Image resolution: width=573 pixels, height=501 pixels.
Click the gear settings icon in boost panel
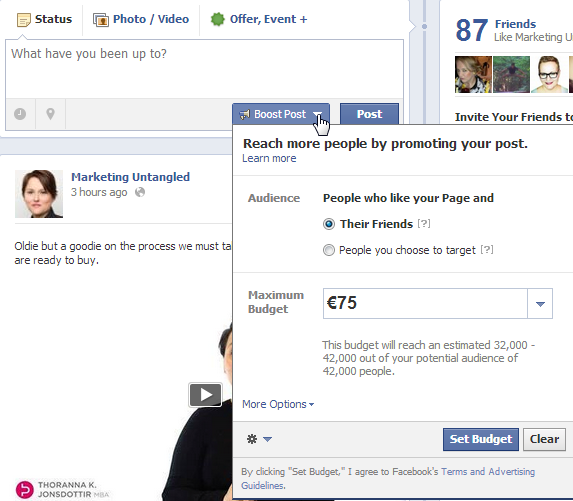pos(252,439)
